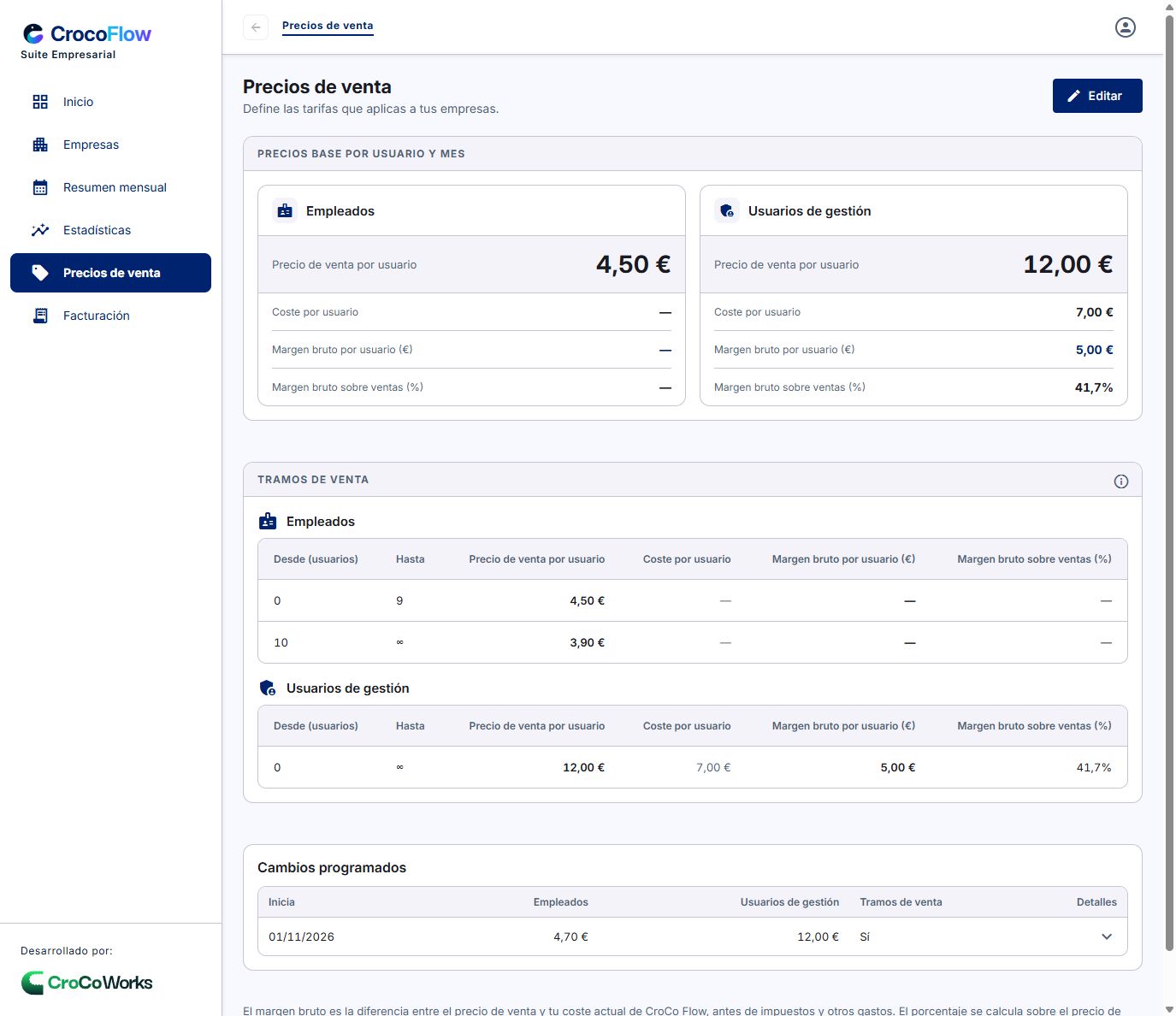Click the 41,7% margin in gestión tier row
This screenshot has width=1176, height=1016.
tap(1094, 767)
